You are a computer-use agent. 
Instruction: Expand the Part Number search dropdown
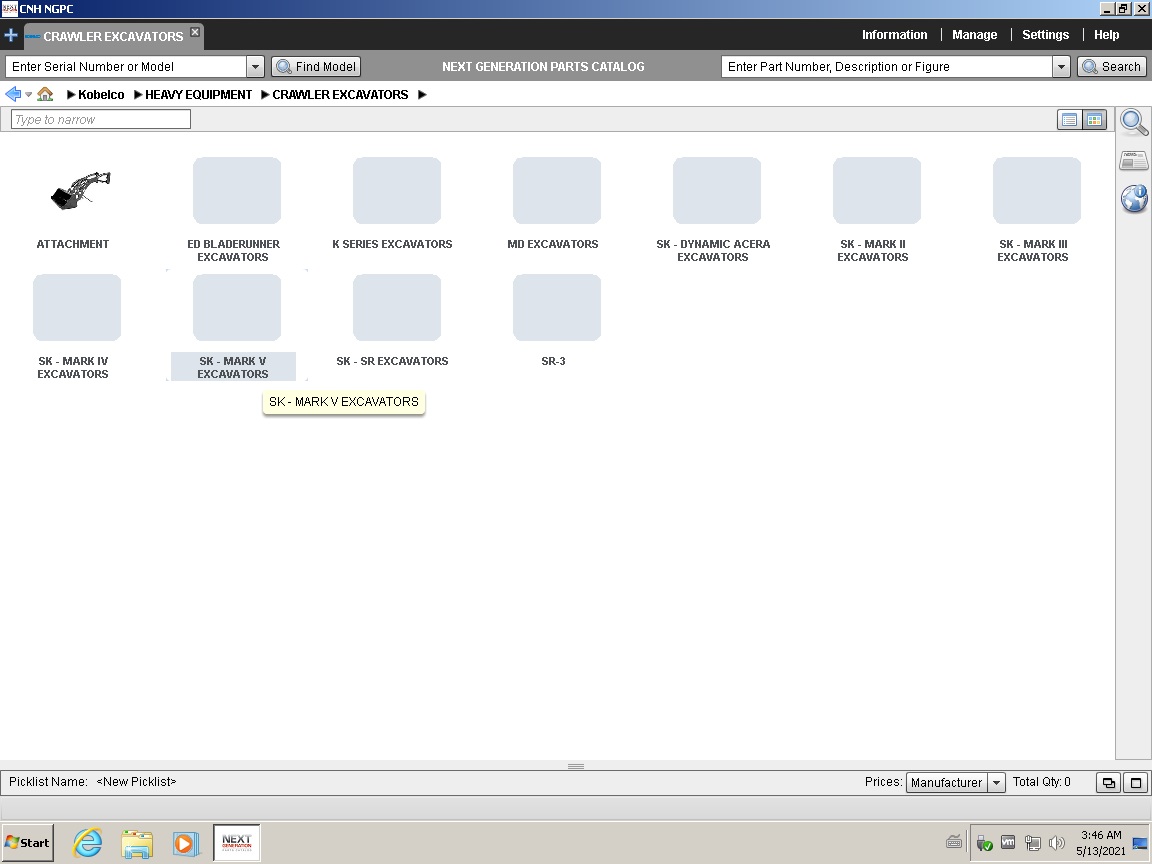[1061, 66]
